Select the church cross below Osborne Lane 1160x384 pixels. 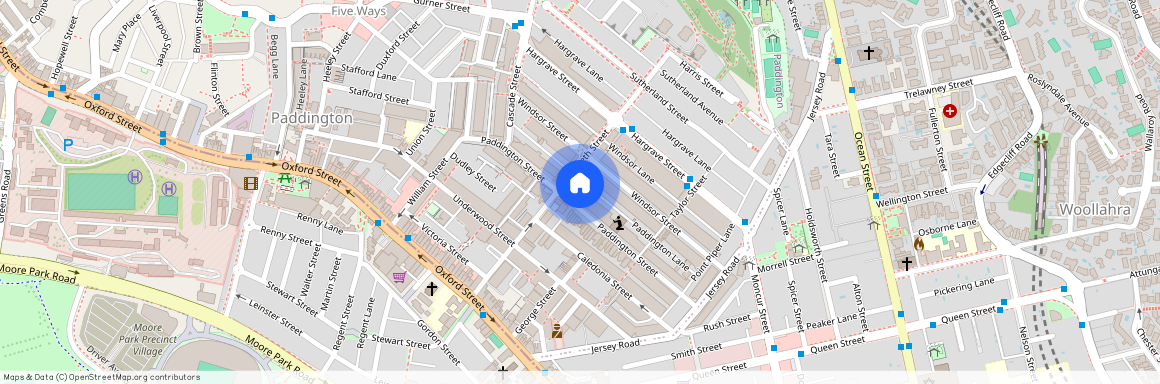[907, 263]
